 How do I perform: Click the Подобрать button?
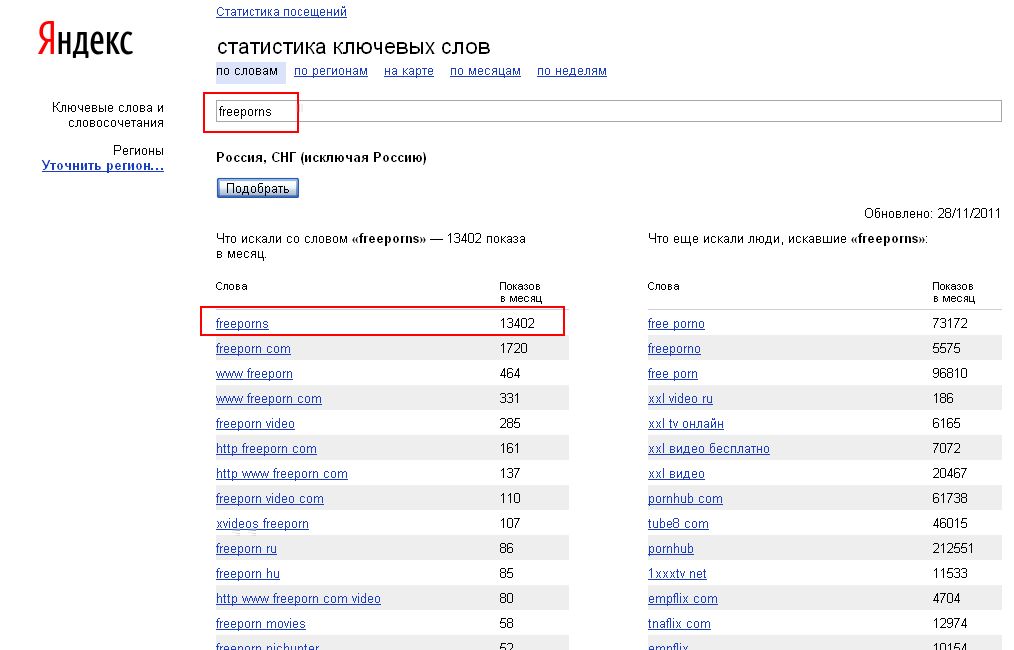coord(257,188)
